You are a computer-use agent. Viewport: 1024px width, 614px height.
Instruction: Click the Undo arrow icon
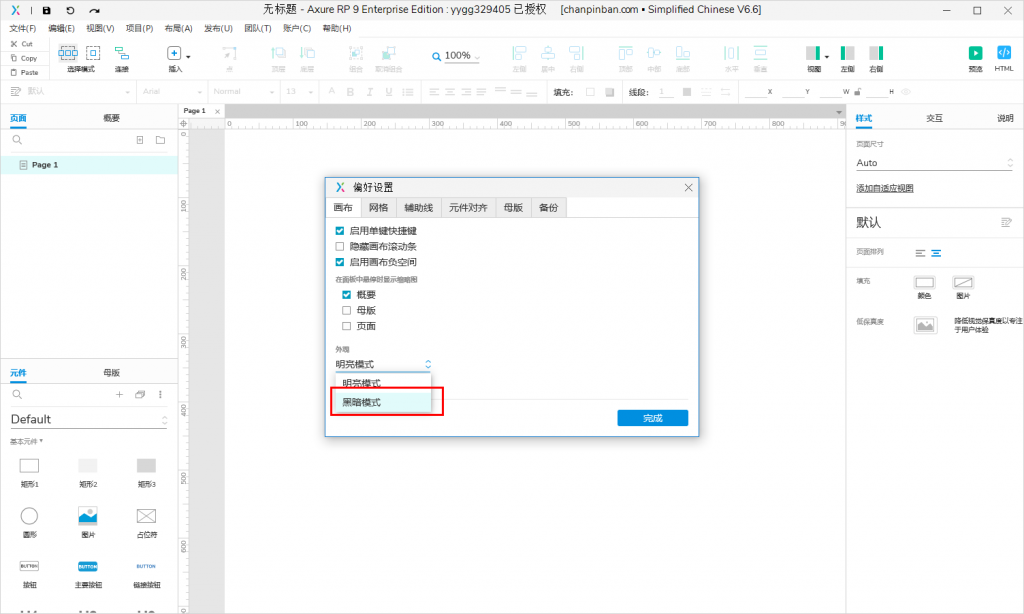point(70,10)
